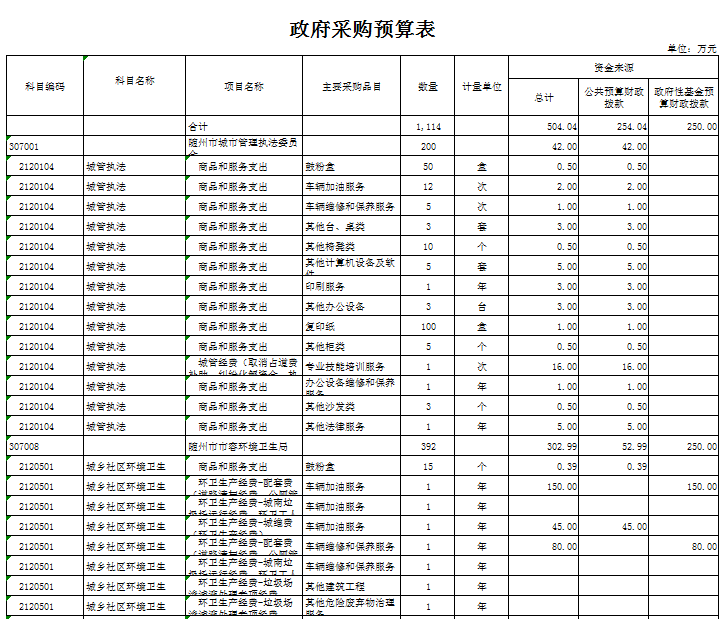The height and width of the screenshot is (619, 719).
Task: Click the 复印纸 item cell
Action: click(351, 326)
